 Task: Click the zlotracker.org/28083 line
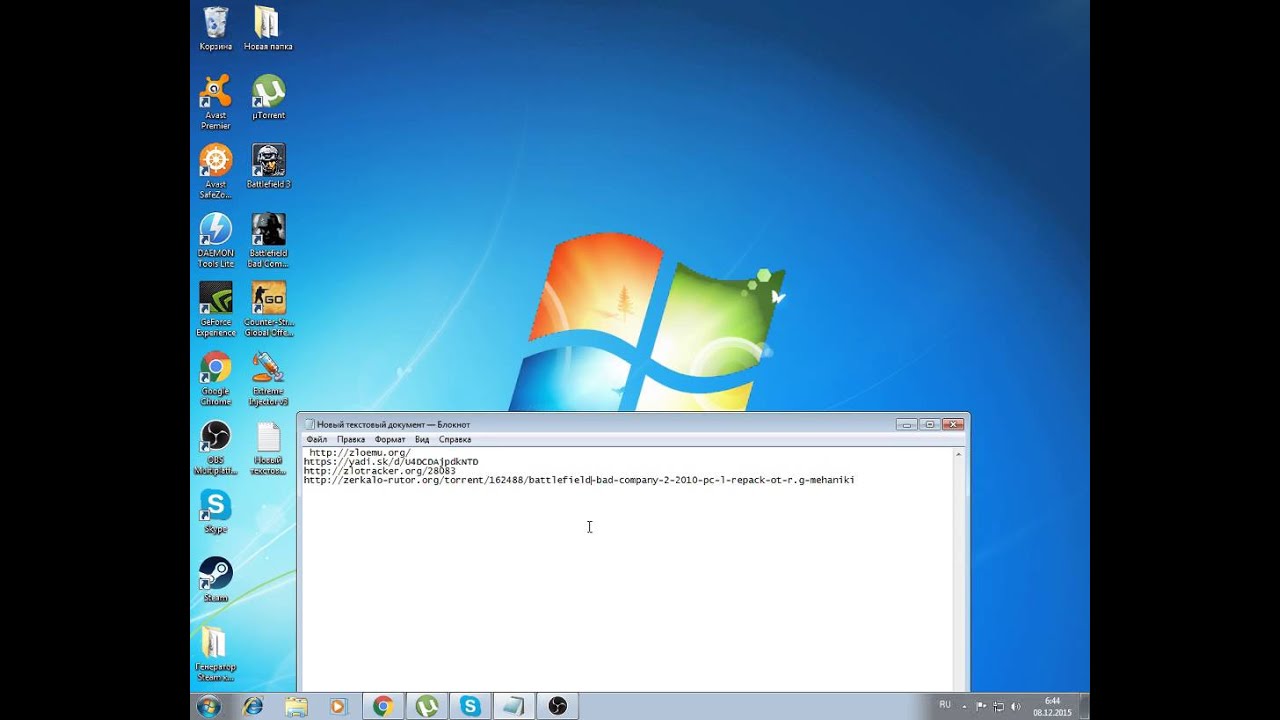[380, 471]
